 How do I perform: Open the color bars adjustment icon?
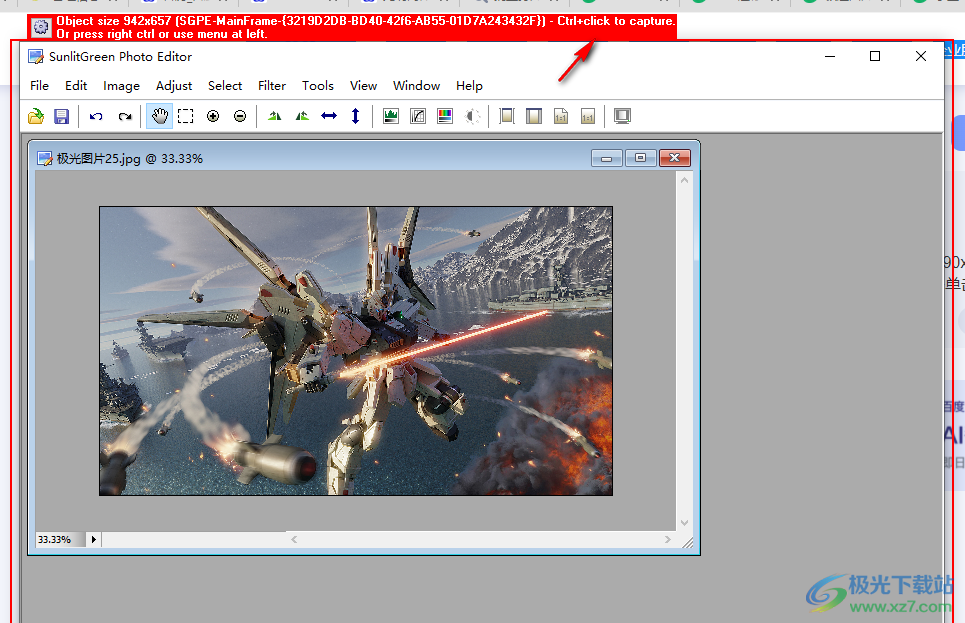coord(445,116)
